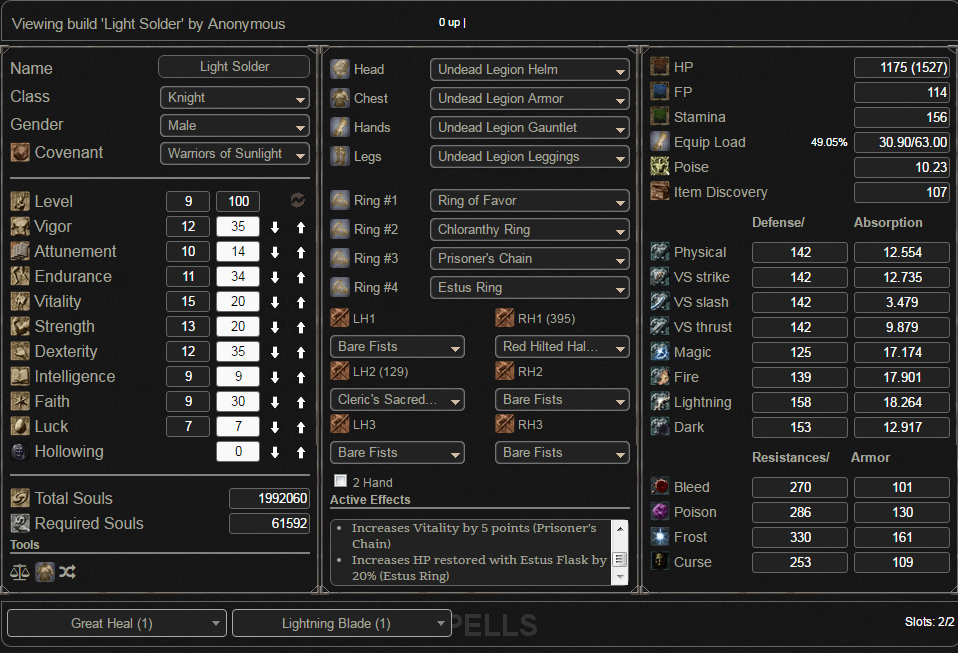
Task: Click the Active Effects scrollbar up arrow
Action: tap(620, 528)
